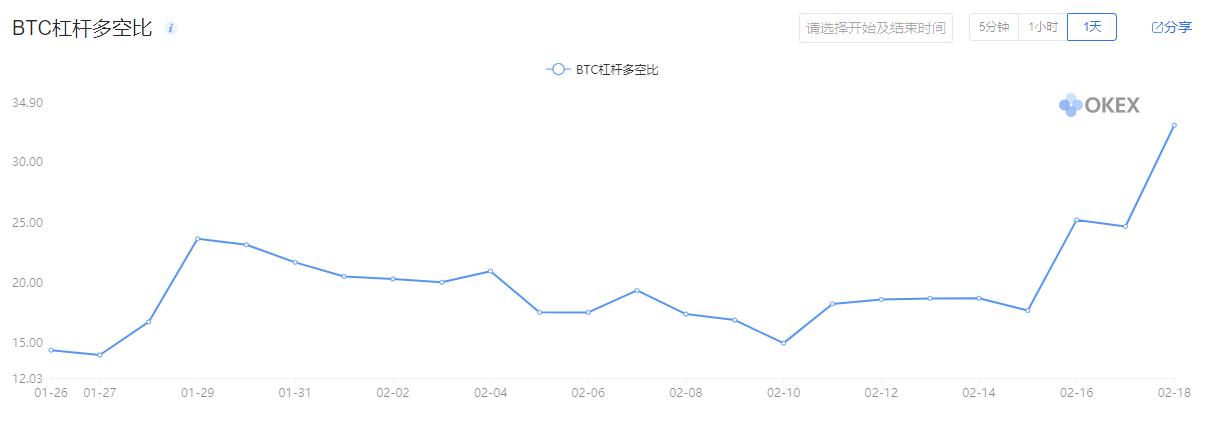Select the 02-16 data point on the line
This screenshot has height=433, width=1220.
(1076, 220)
